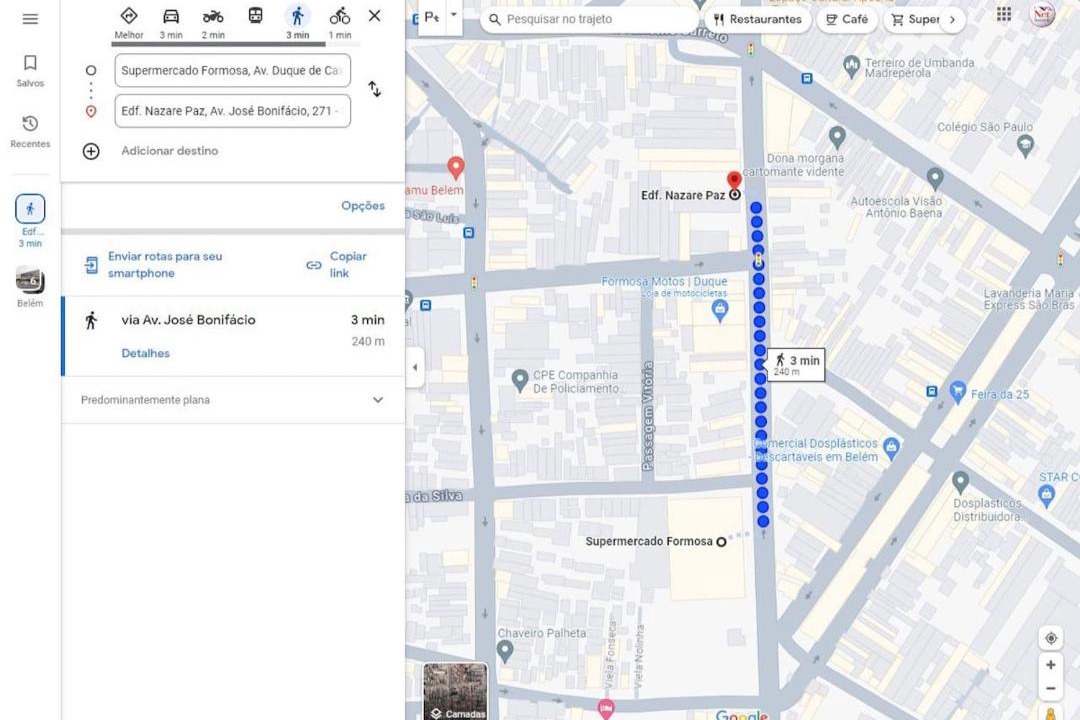Select route via Av. José Bonifácio
1080x720 pixels.
click(233, 336)
